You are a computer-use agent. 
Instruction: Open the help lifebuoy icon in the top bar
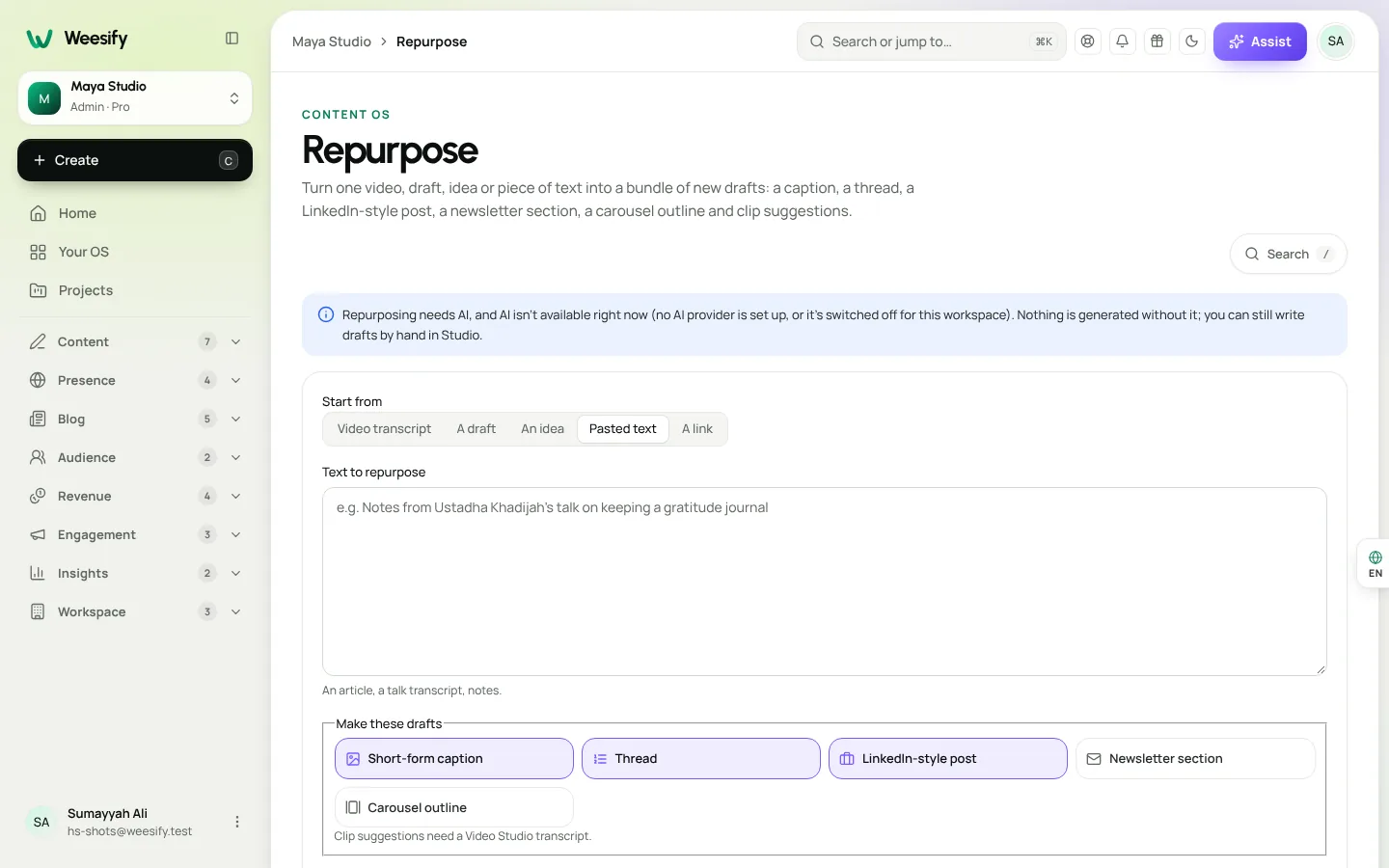point(1088,41)
